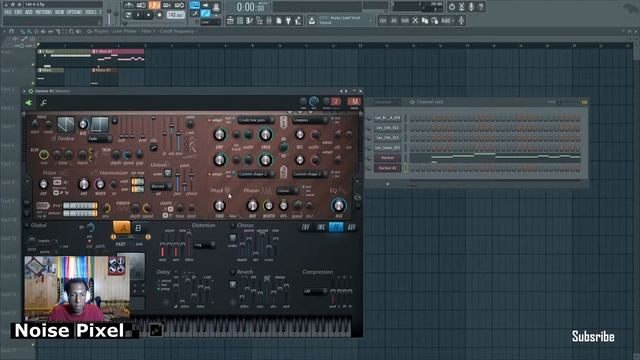The image size is (640, 360).
Task: Open the Compression mode dropdown
Action: click(315, 291)
